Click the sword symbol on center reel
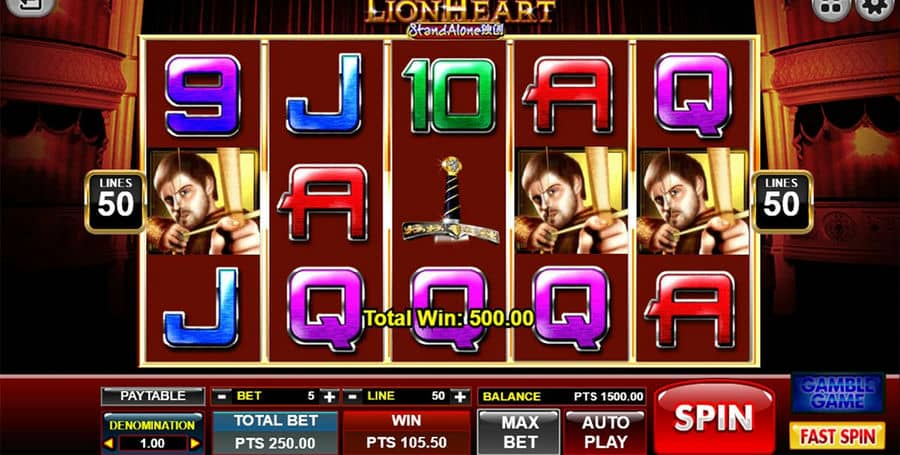This screenshot has width=900, height=455. click(451, 200)
